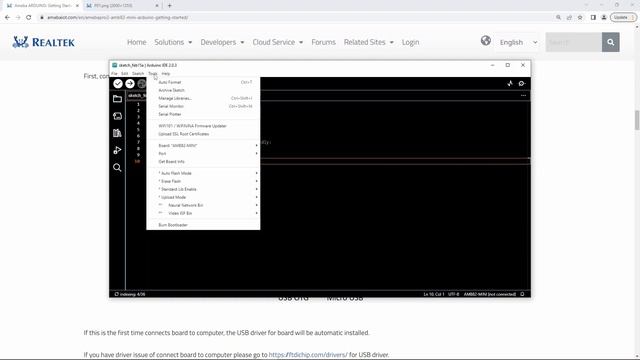The height and width of the screenshot is (360, 640).
Task: Click the browser page vertical scrollbar thumb
Action: pos(637,120)
